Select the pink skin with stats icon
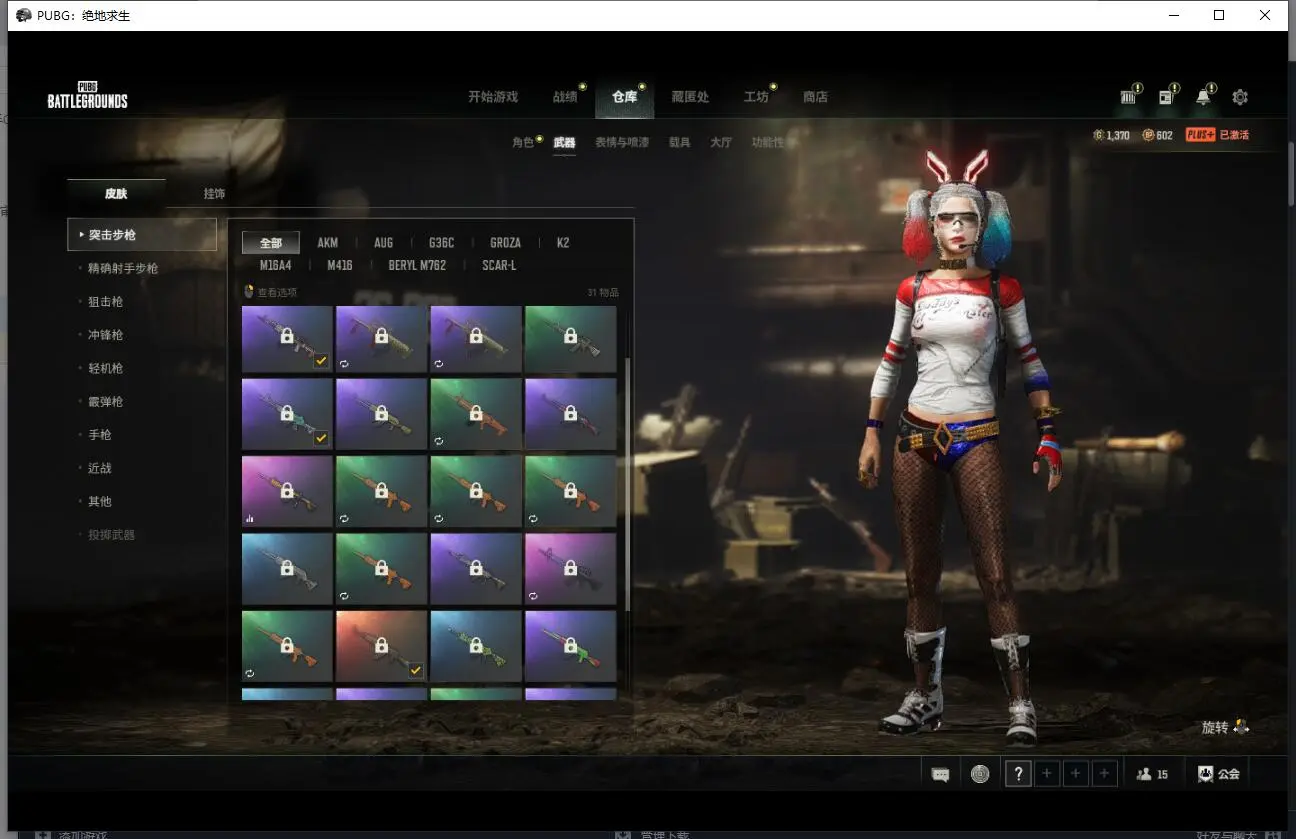This screenshot has width=1296, height=839. click(287, 491)
